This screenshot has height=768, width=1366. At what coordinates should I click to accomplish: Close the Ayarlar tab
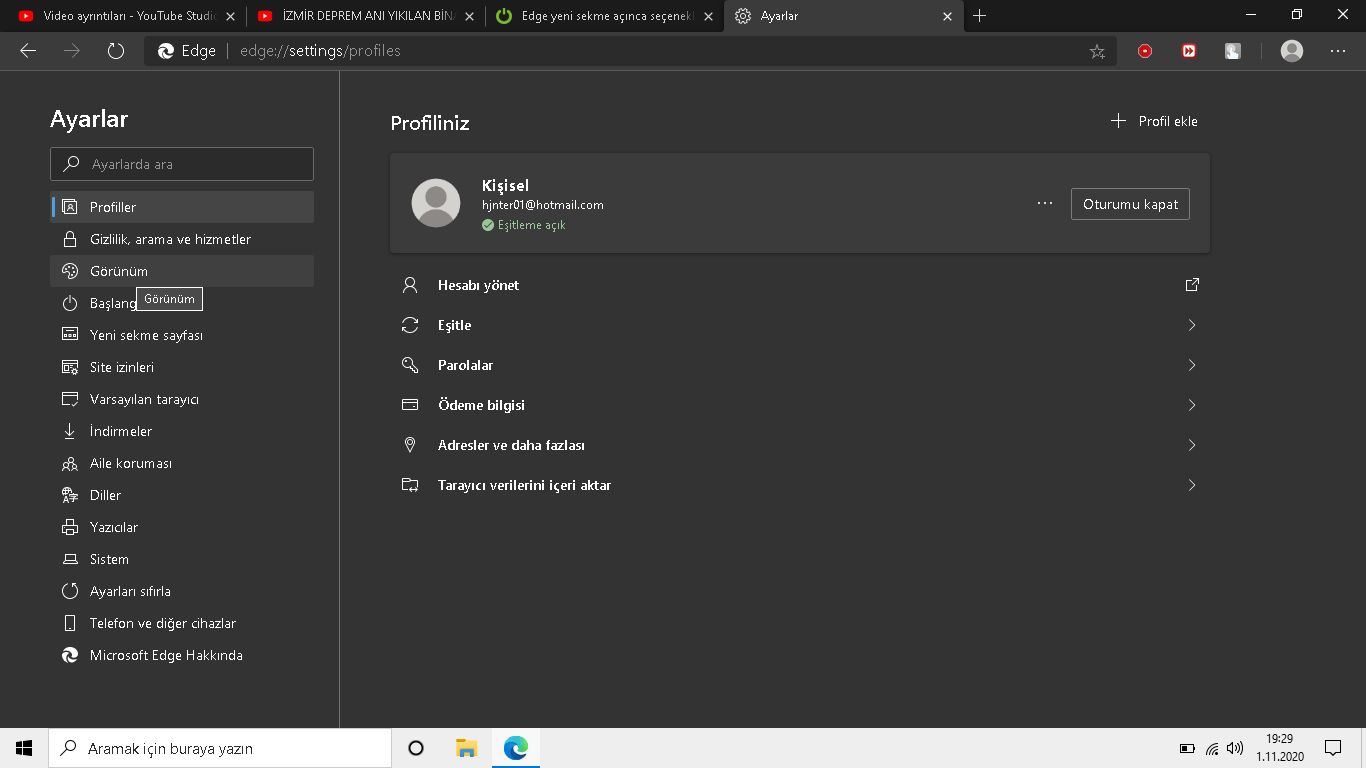coord(947,16)
